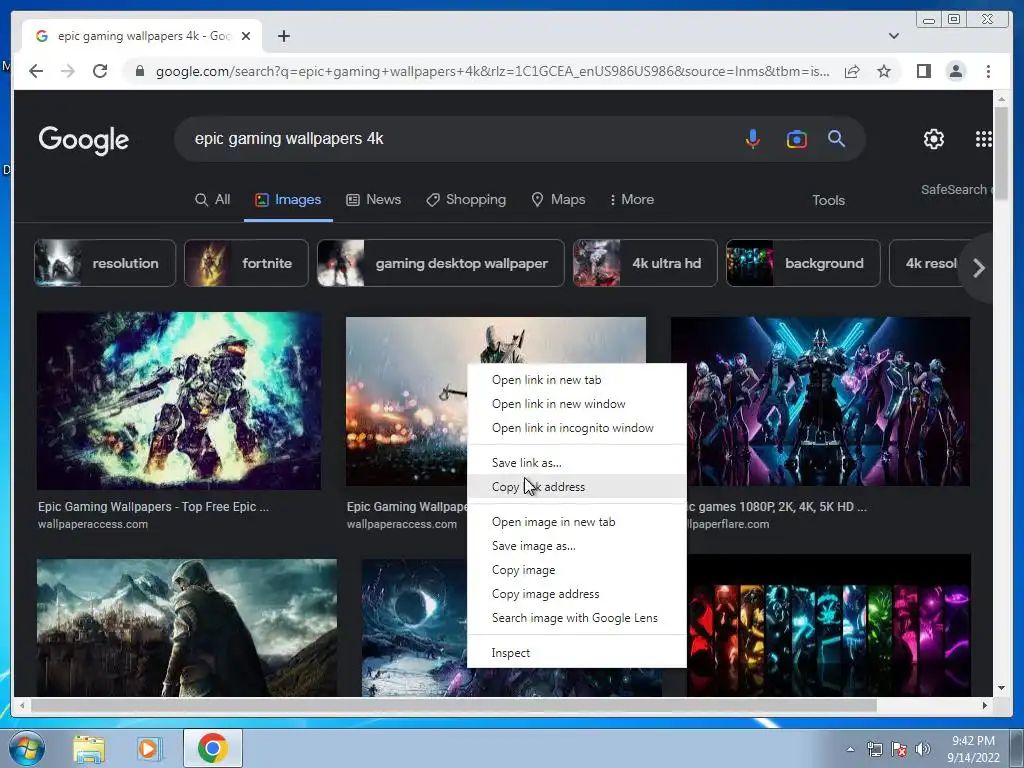Open the SafeSearch setting
The image size is (1024, 768).
956,189
